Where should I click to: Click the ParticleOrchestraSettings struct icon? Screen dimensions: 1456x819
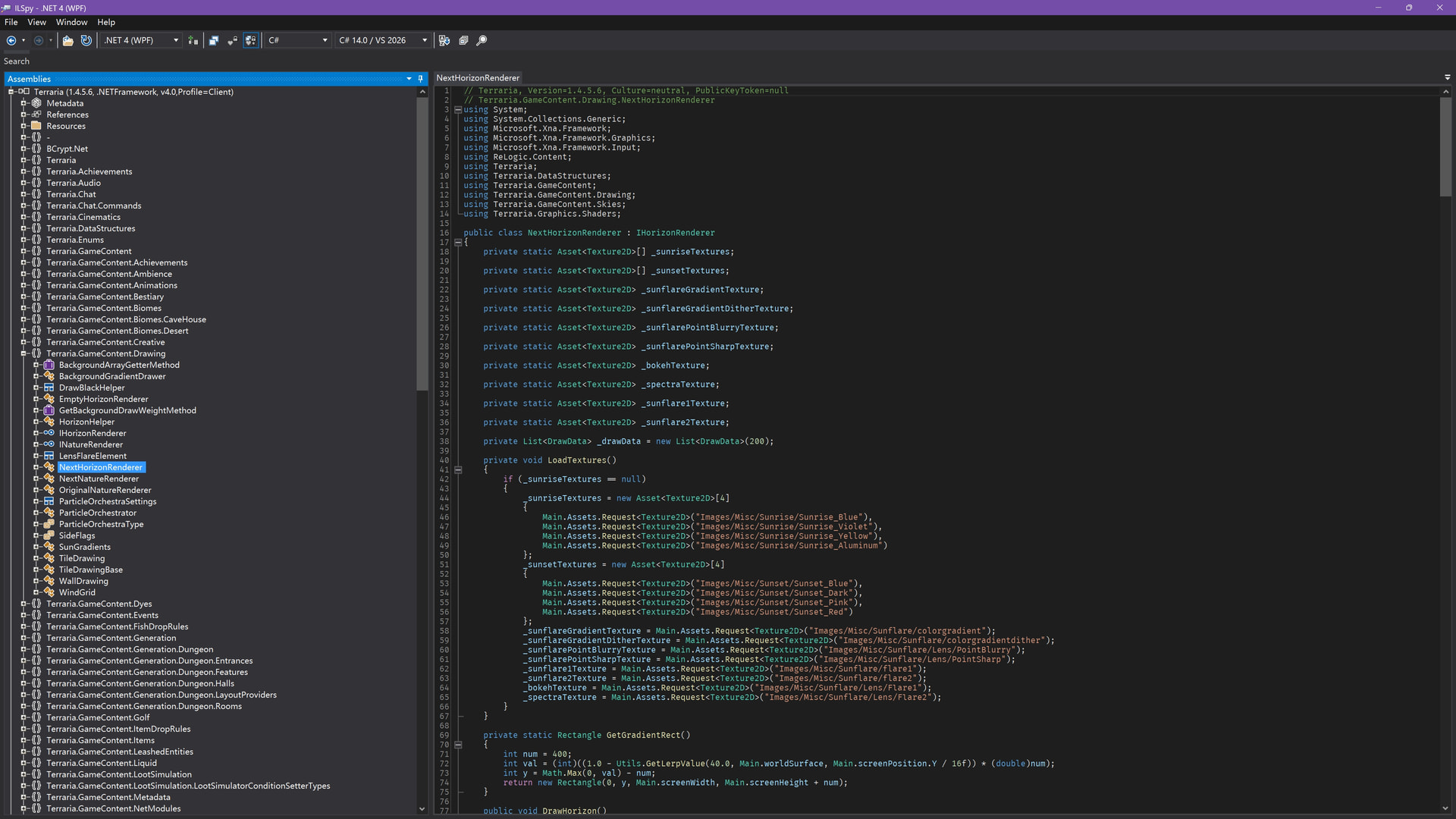[x=49, y=501]
